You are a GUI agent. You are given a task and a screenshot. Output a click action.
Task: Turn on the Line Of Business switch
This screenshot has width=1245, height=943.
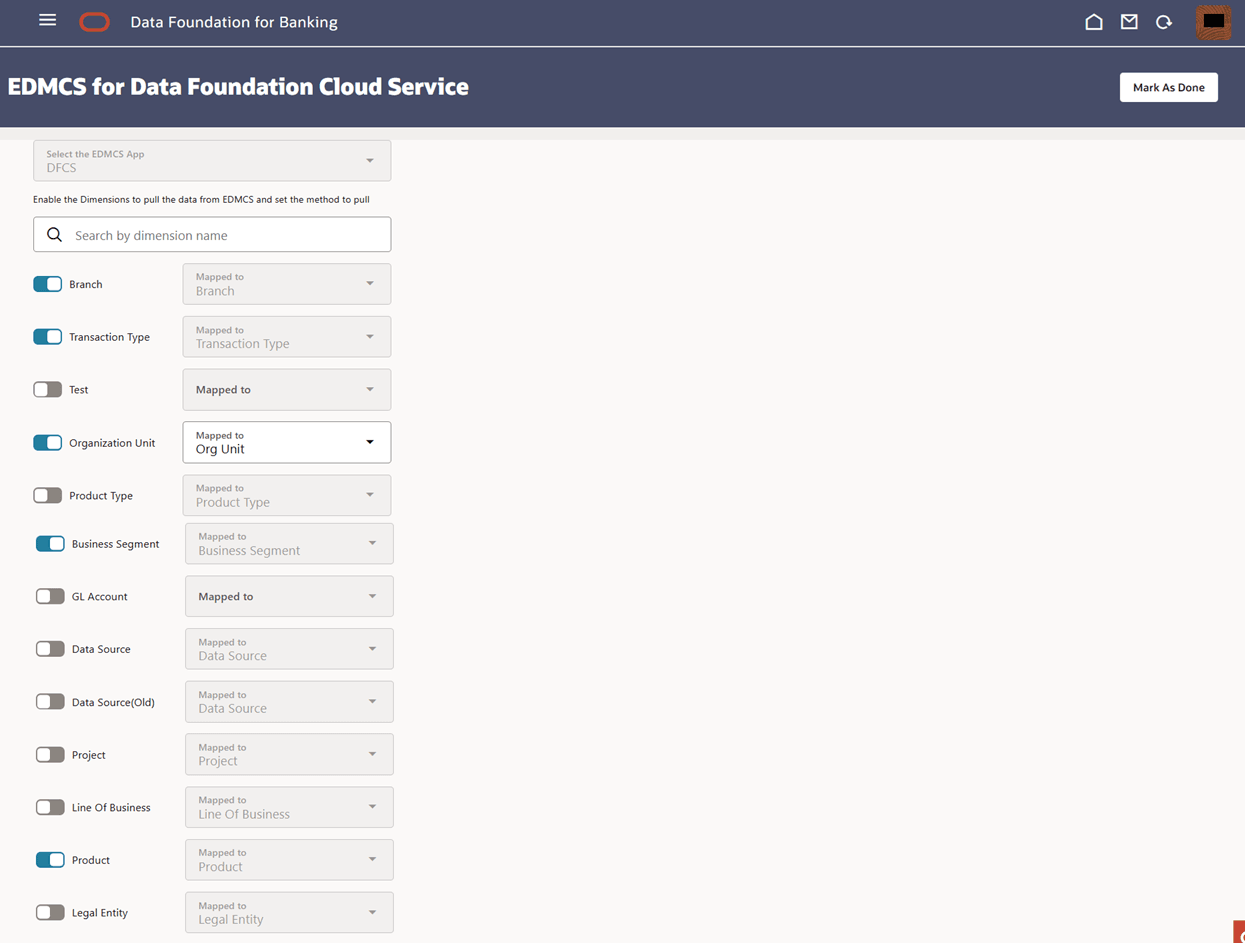click(50, 807)
